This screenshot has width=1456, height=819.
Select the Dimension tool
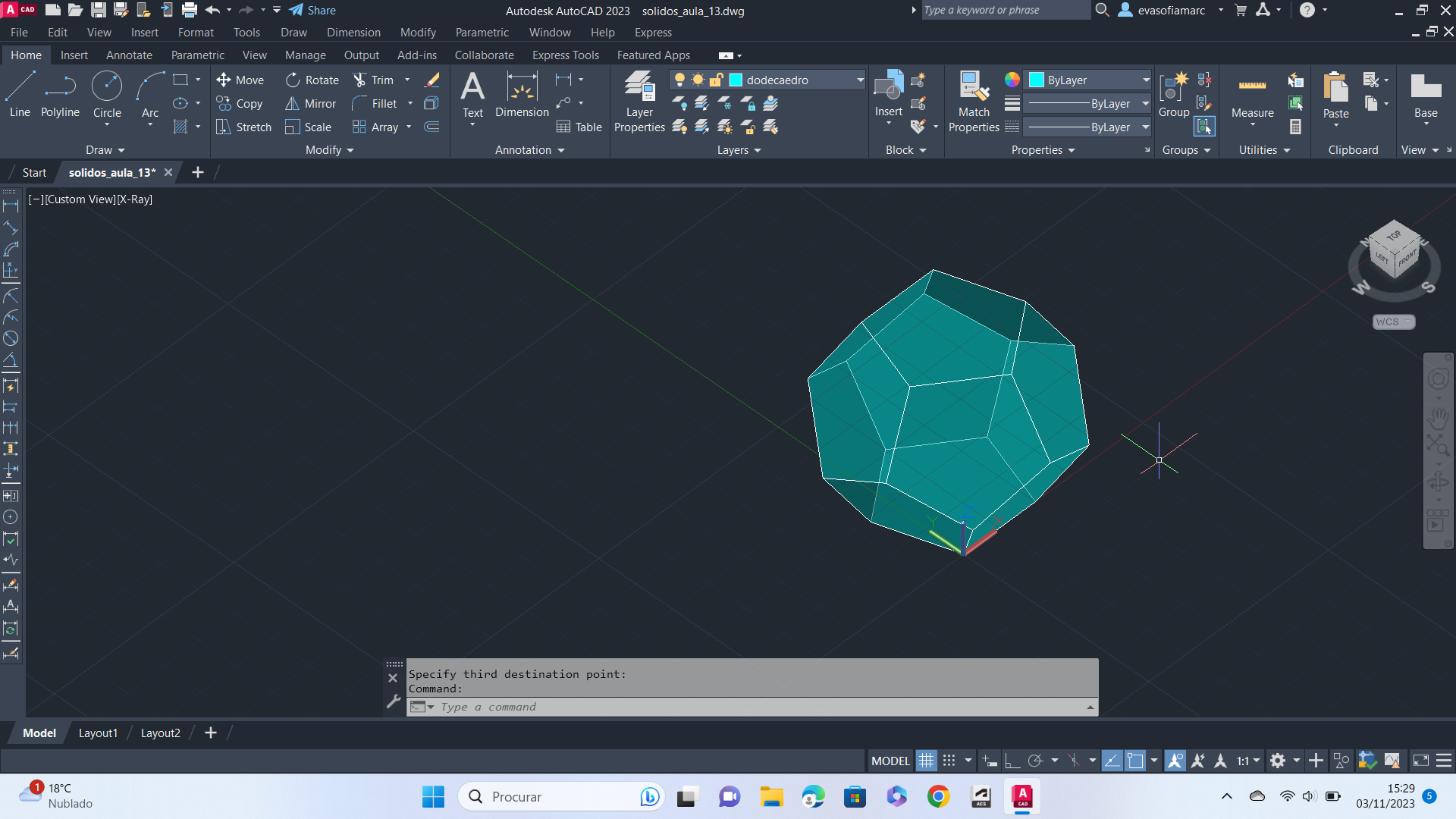tap(522, 94)
